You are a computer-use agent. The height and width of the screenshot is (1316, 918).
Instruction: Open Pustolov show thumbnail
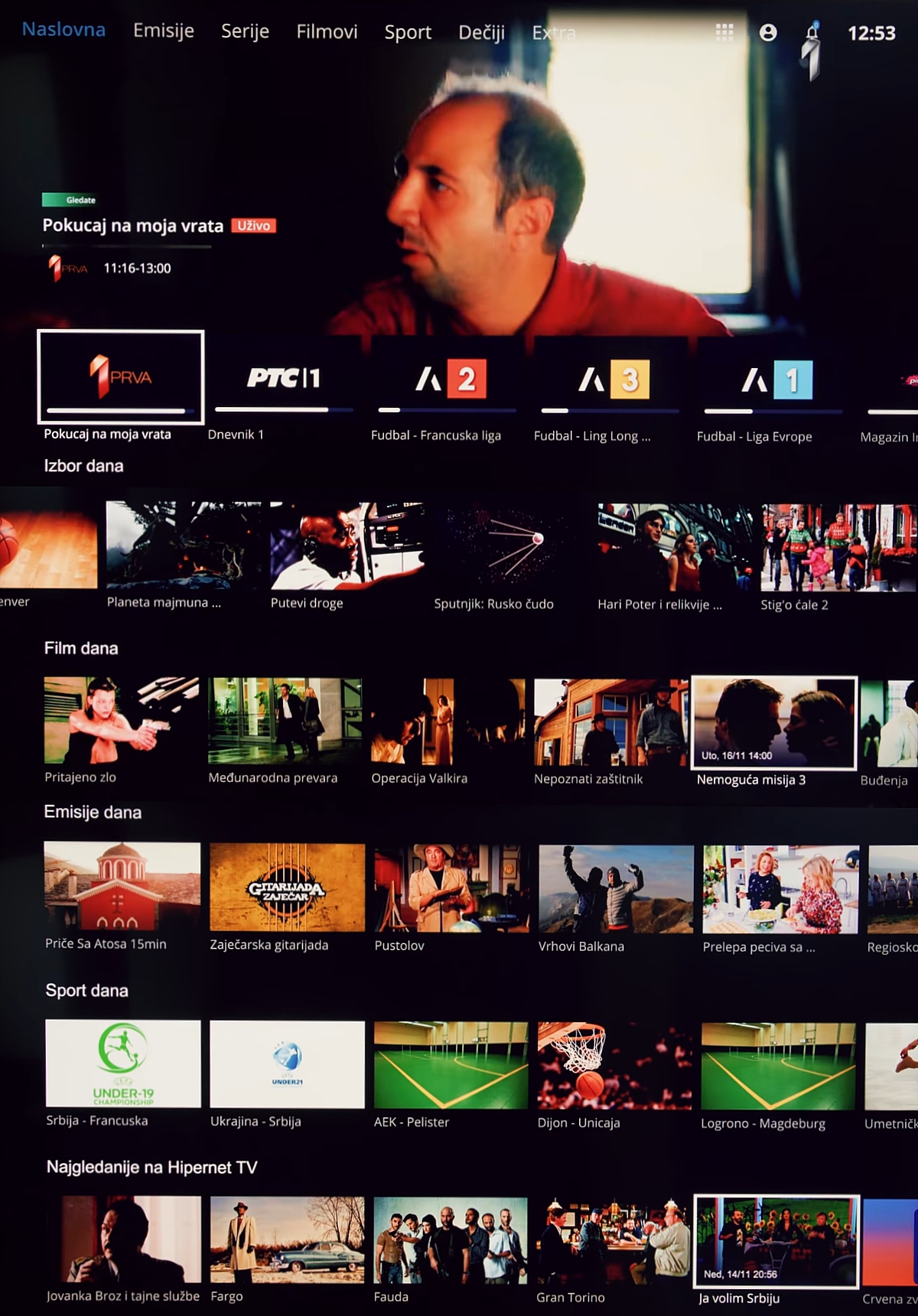[451, 888]
